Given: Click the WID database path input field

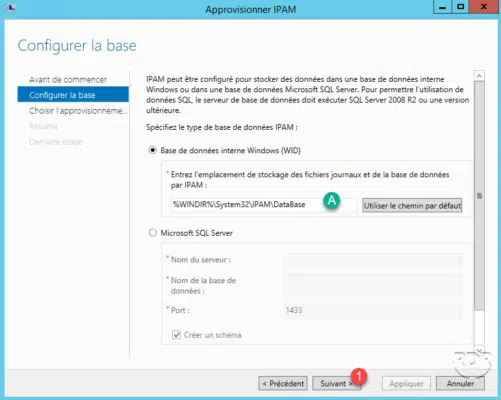Looking at the screenshot, I should [264, 205].
